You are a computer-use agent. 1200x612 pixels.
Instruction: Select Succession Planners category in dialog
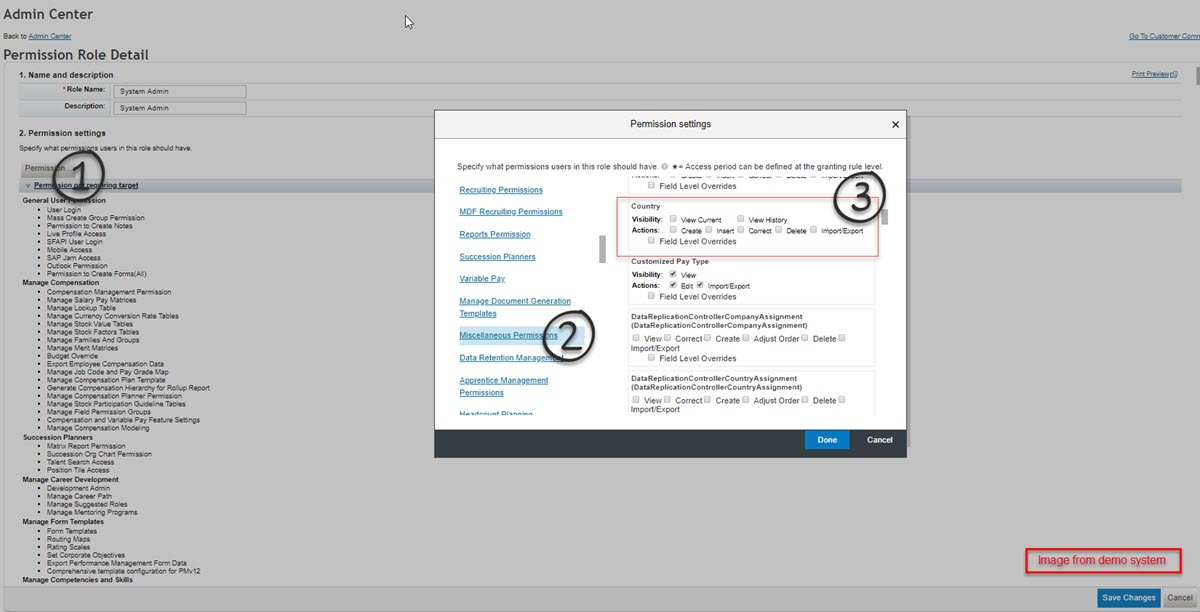(497, 257)
